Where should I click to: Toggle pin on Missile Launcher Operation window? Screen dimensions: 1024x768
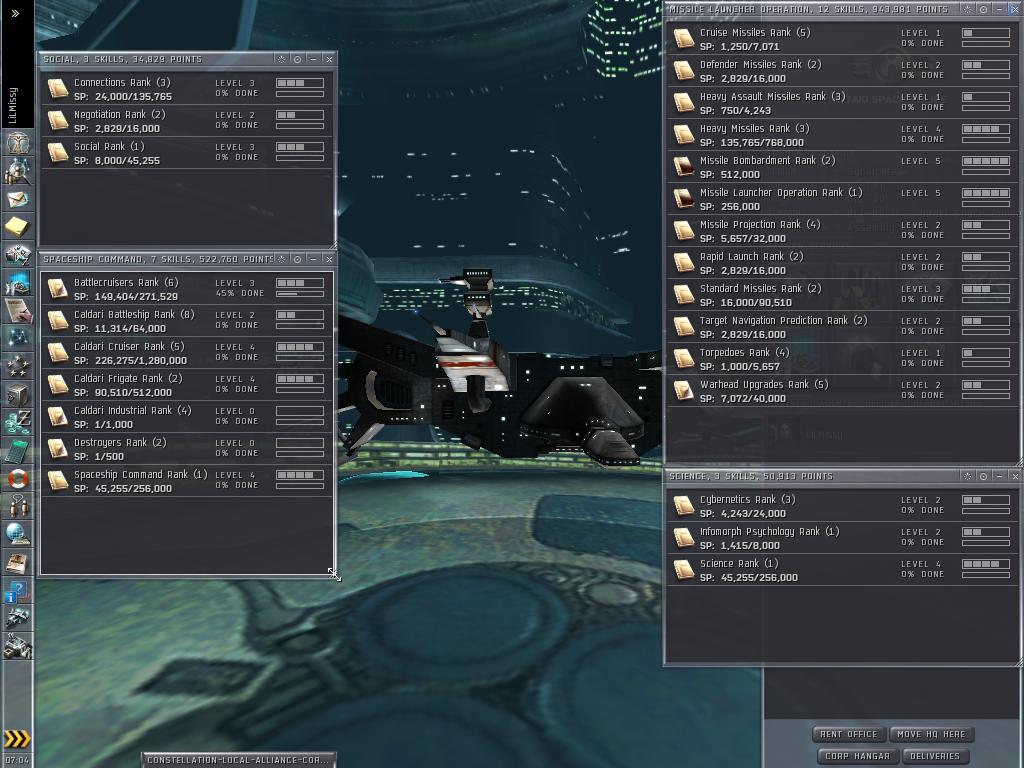(x=967, y=10)
